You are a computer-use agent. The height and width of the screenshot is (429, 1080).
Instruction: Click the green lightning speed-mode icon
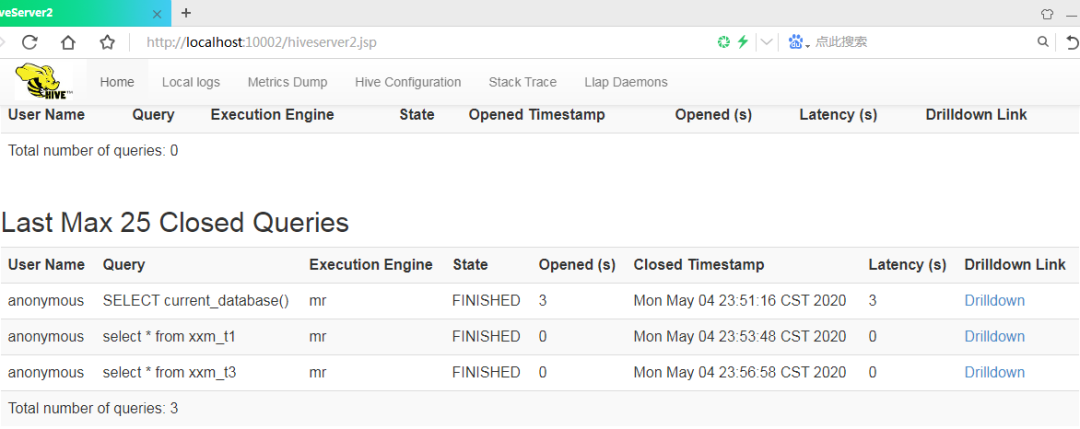pos(742,42)
